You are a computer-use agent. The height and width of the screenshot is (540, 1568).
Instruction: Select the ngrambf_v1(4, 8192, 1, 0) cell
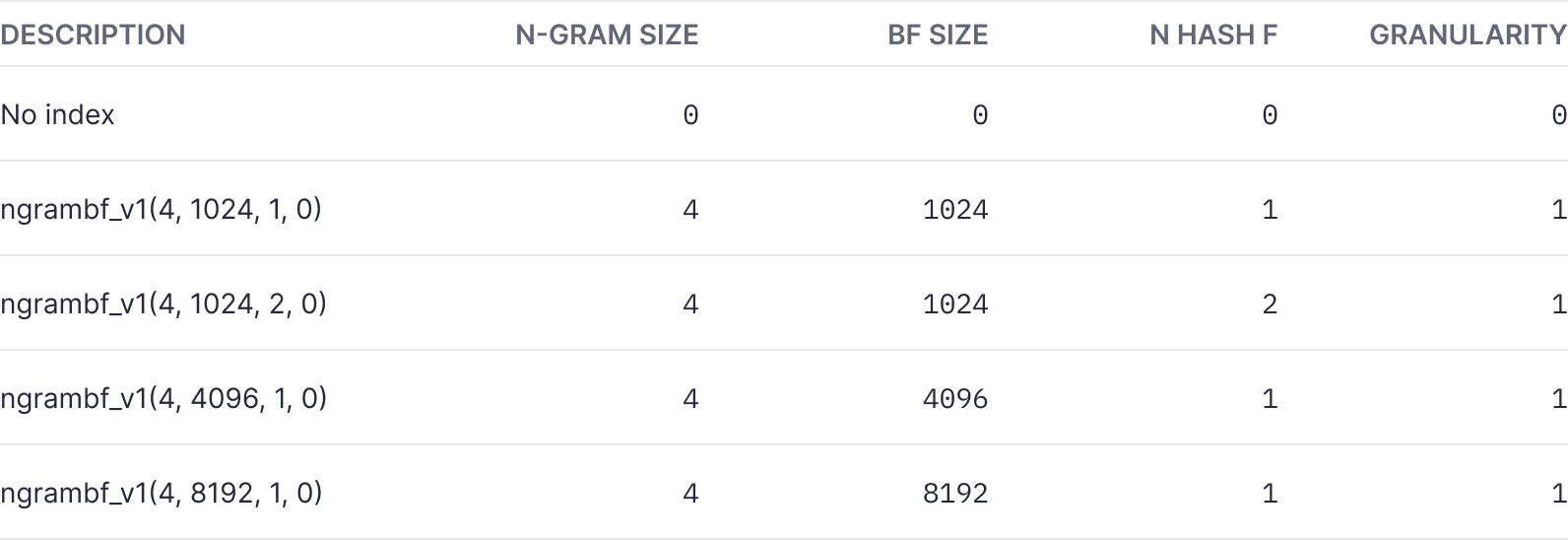tap(162, 493)
